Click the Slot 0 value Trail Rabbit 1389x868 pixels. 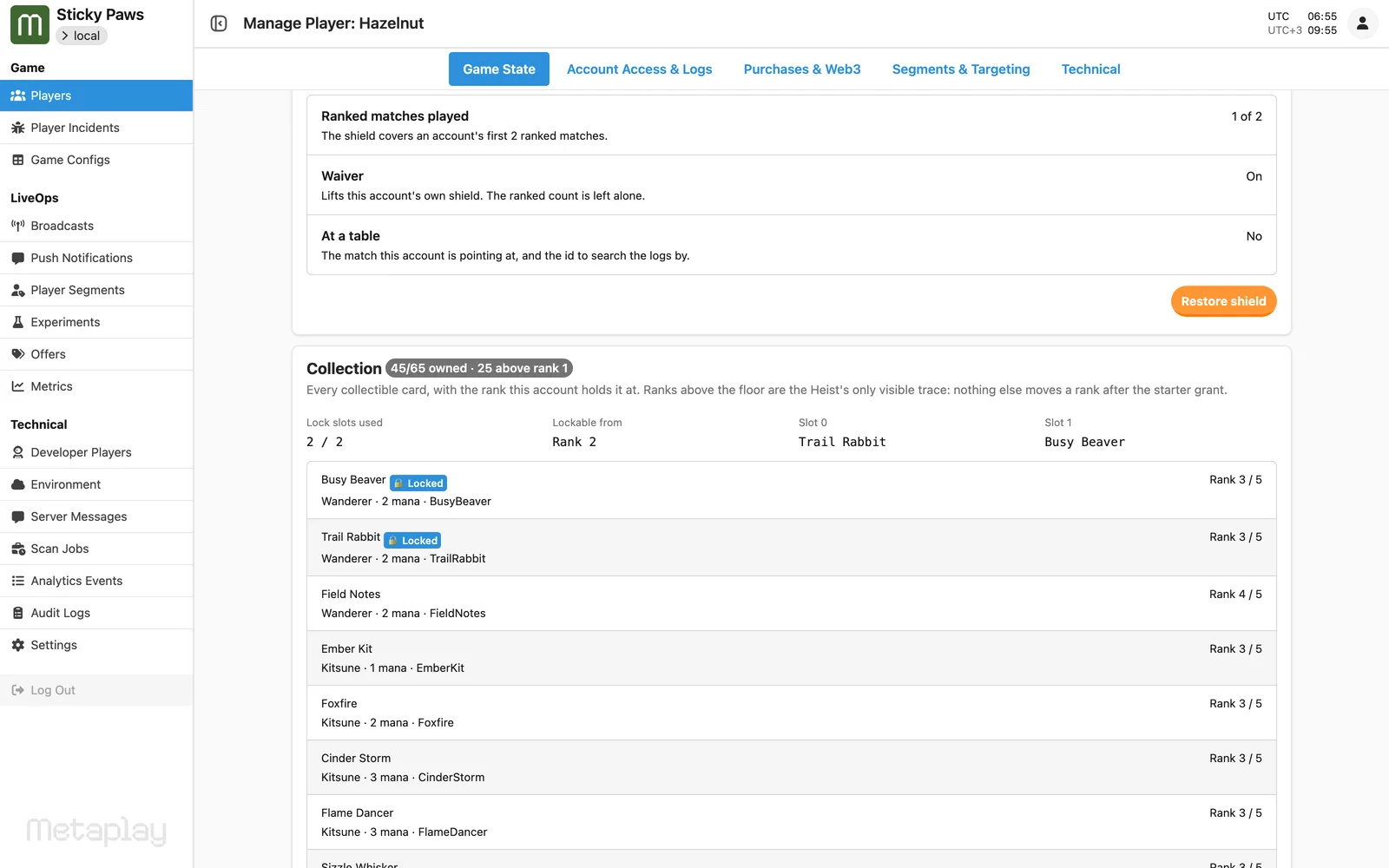pyautogui.click(x=842, y=442)
